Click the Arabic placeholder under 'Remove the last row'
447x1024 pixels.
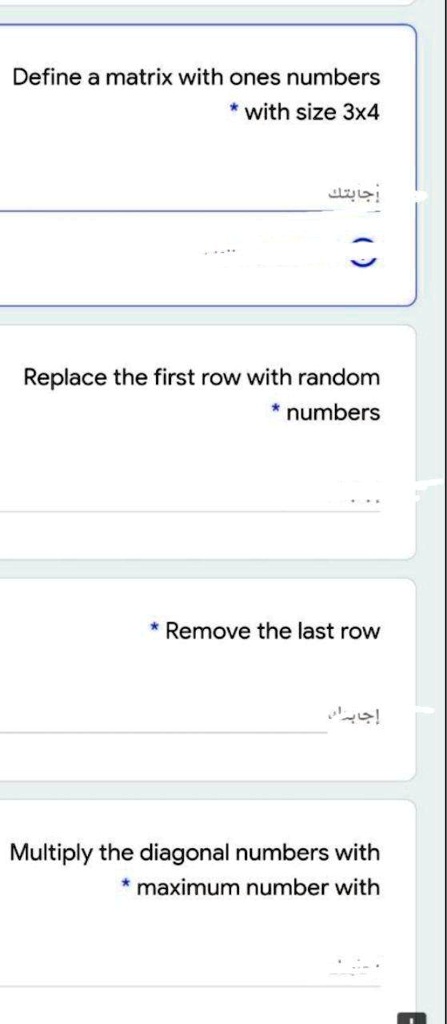[355, 716]
